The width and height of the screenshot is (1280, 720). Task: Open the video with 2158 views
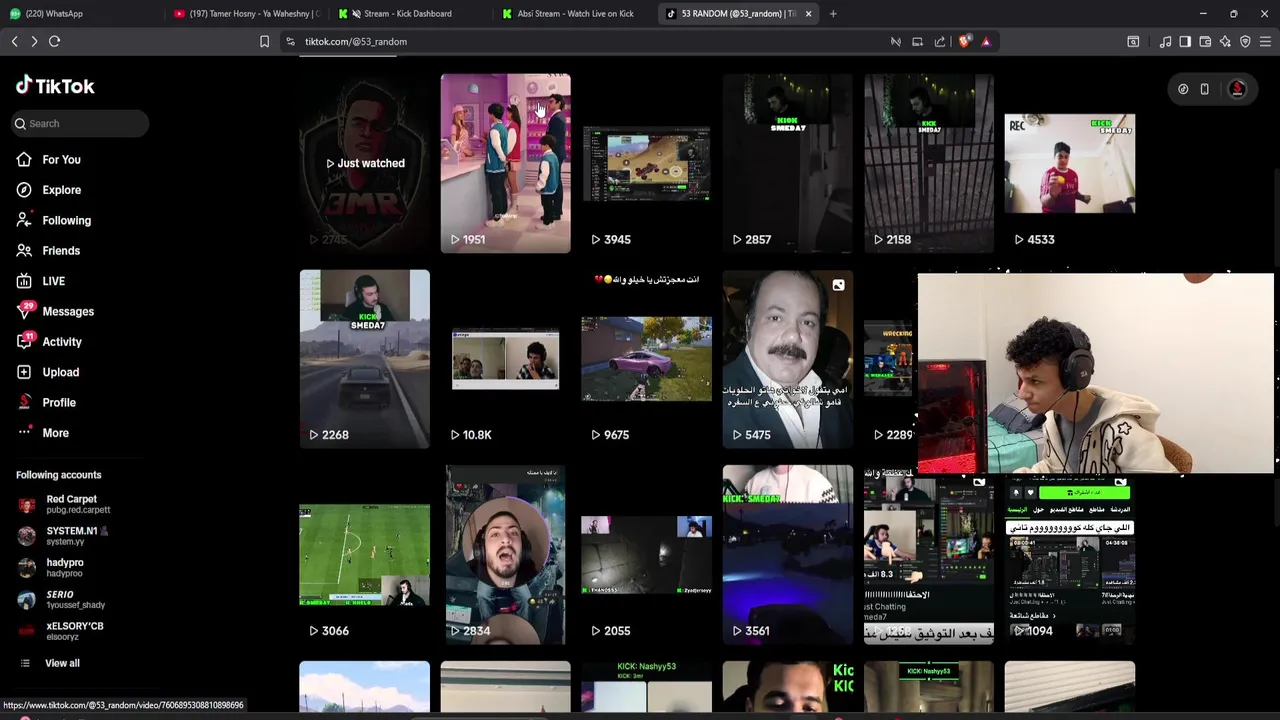coord(928,163)
